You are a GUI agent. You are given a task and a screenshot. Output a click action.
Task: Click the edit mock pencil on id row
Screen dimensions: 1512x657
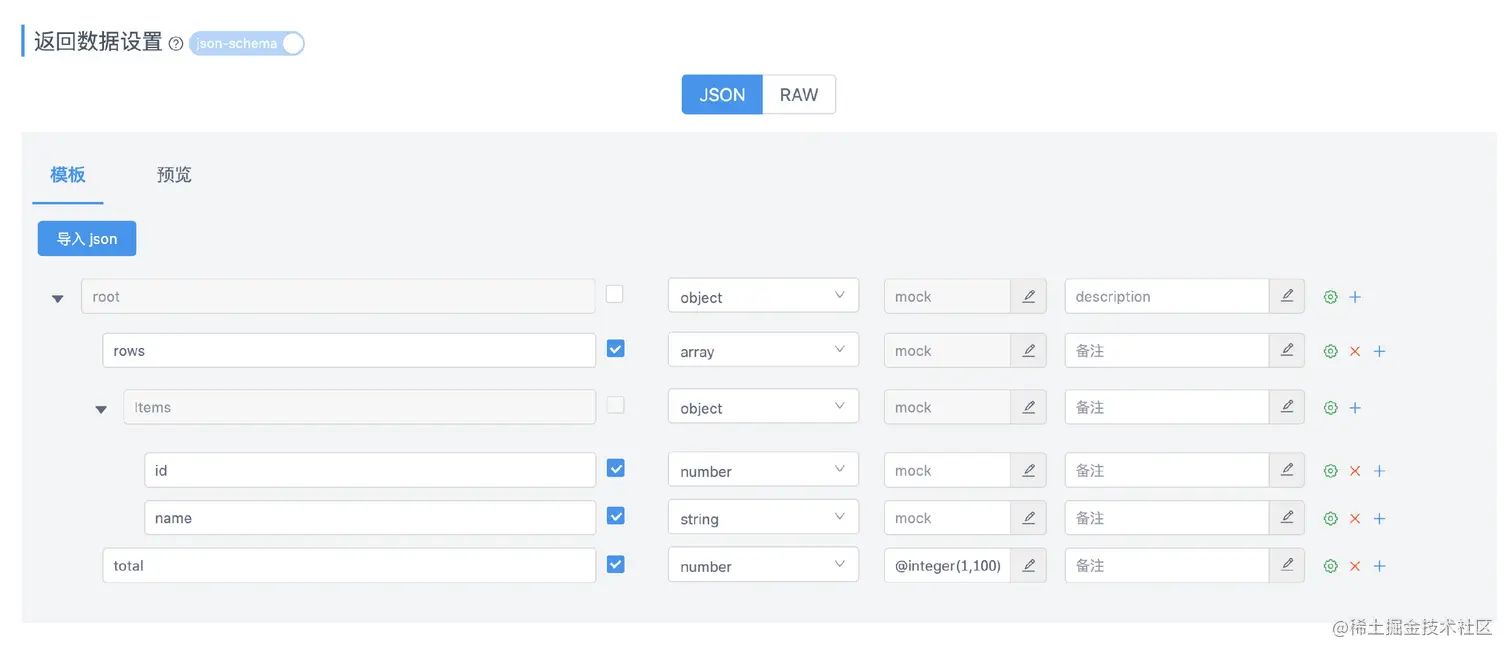(1028, 471)
